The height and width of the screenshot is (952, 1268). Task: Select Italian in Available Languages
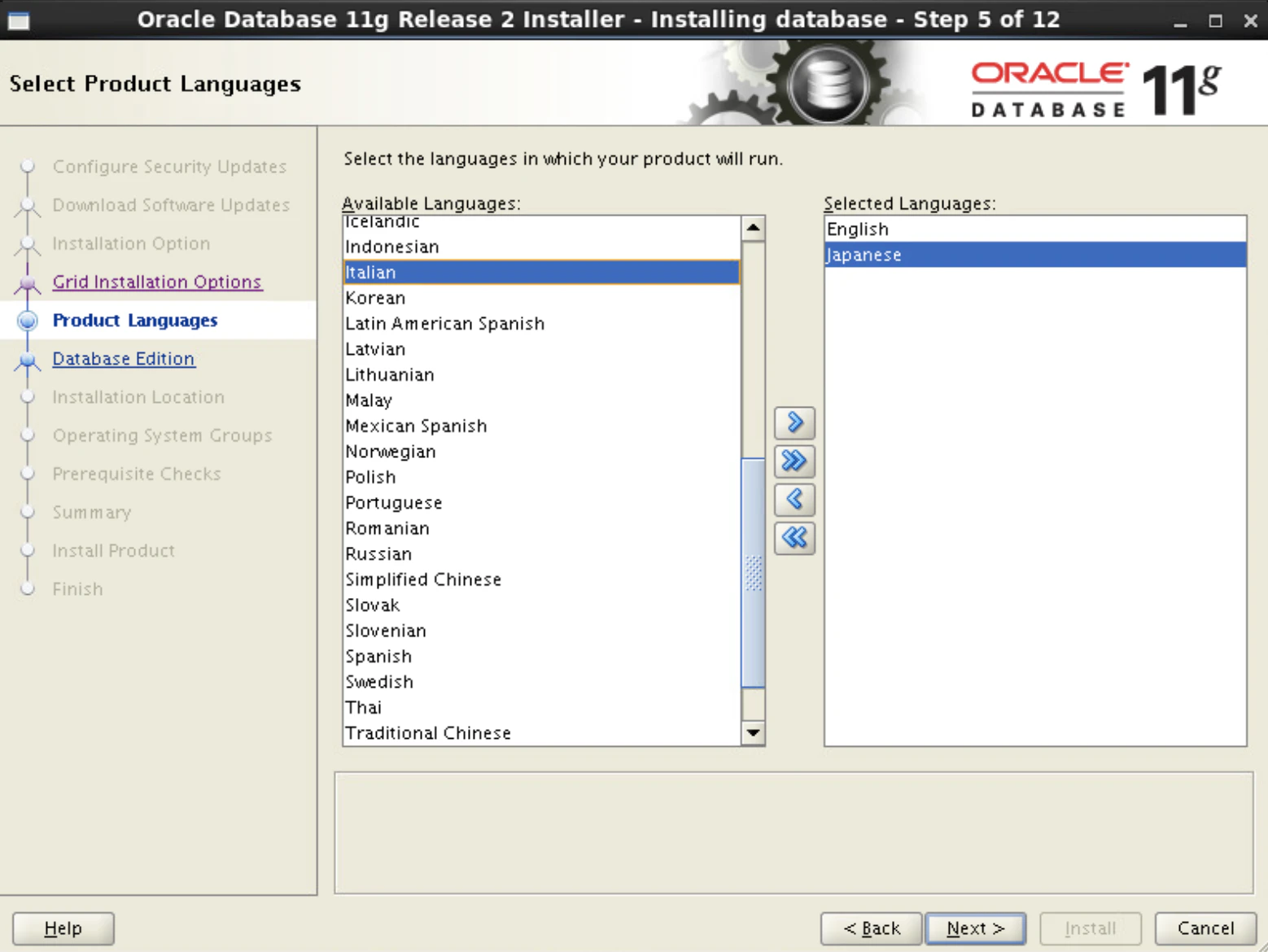click(542, 273)
